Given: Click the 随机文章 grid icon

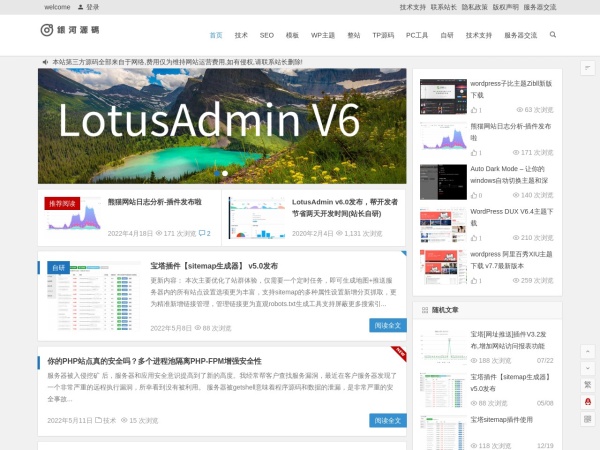Looking at the screenshot, I should [425, 310].
